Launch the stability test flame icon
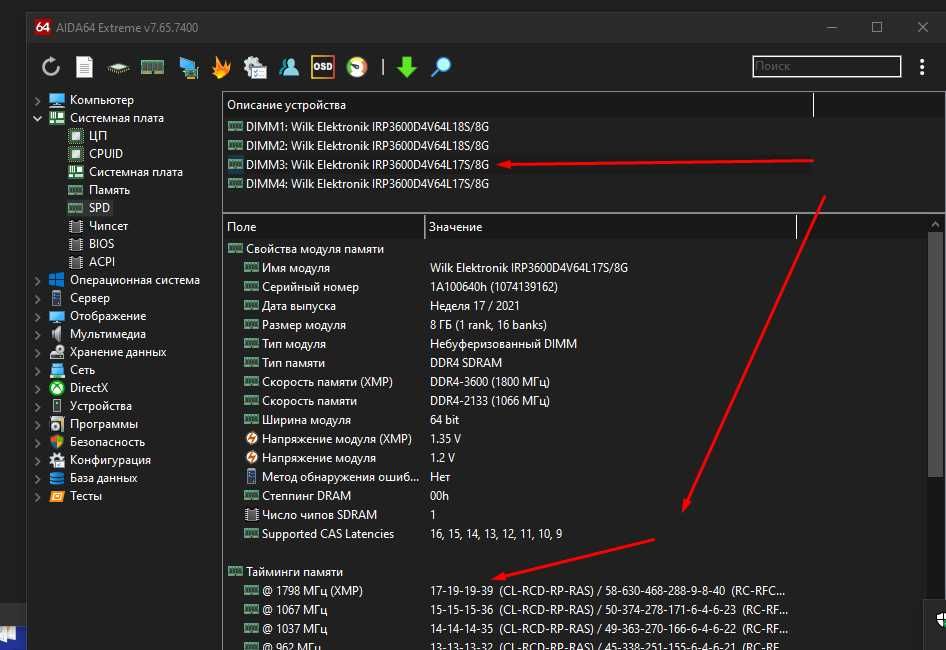The height and width of the screenshot is (650, 946). [x=221, y=66]
